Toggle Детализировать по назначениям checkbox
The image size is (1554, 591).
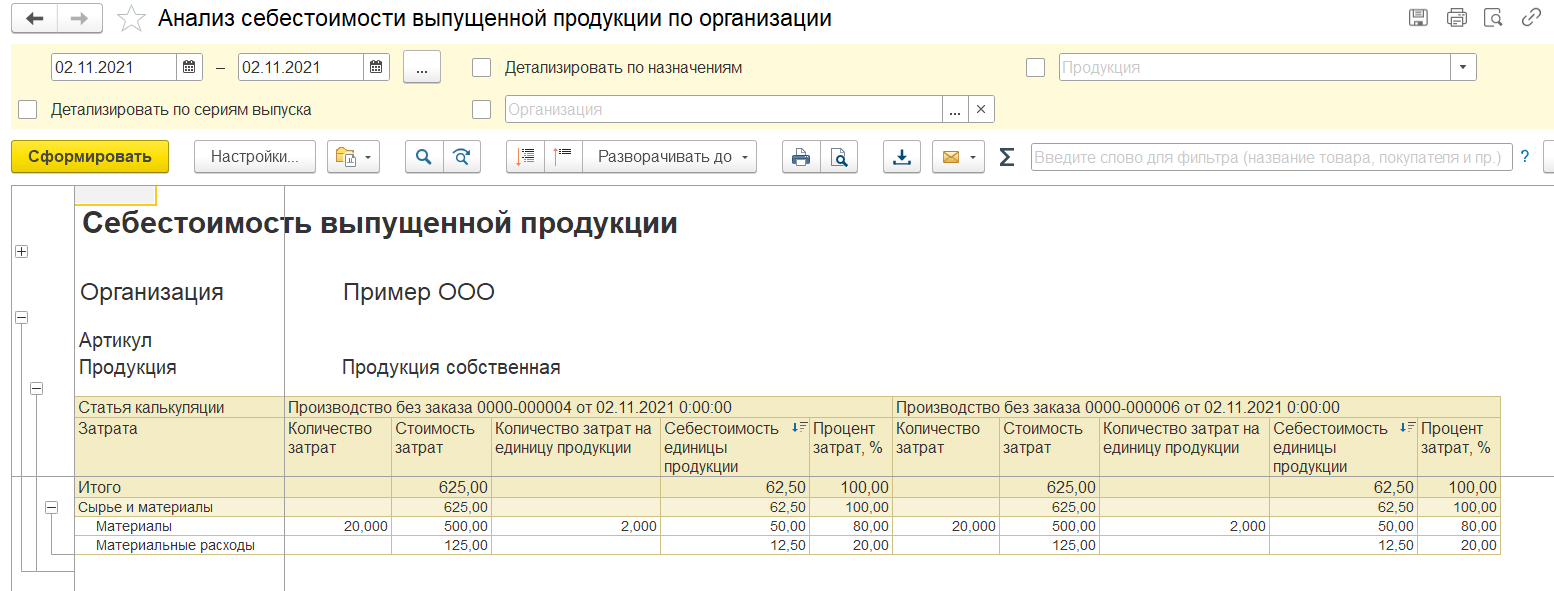coord(482,68)
